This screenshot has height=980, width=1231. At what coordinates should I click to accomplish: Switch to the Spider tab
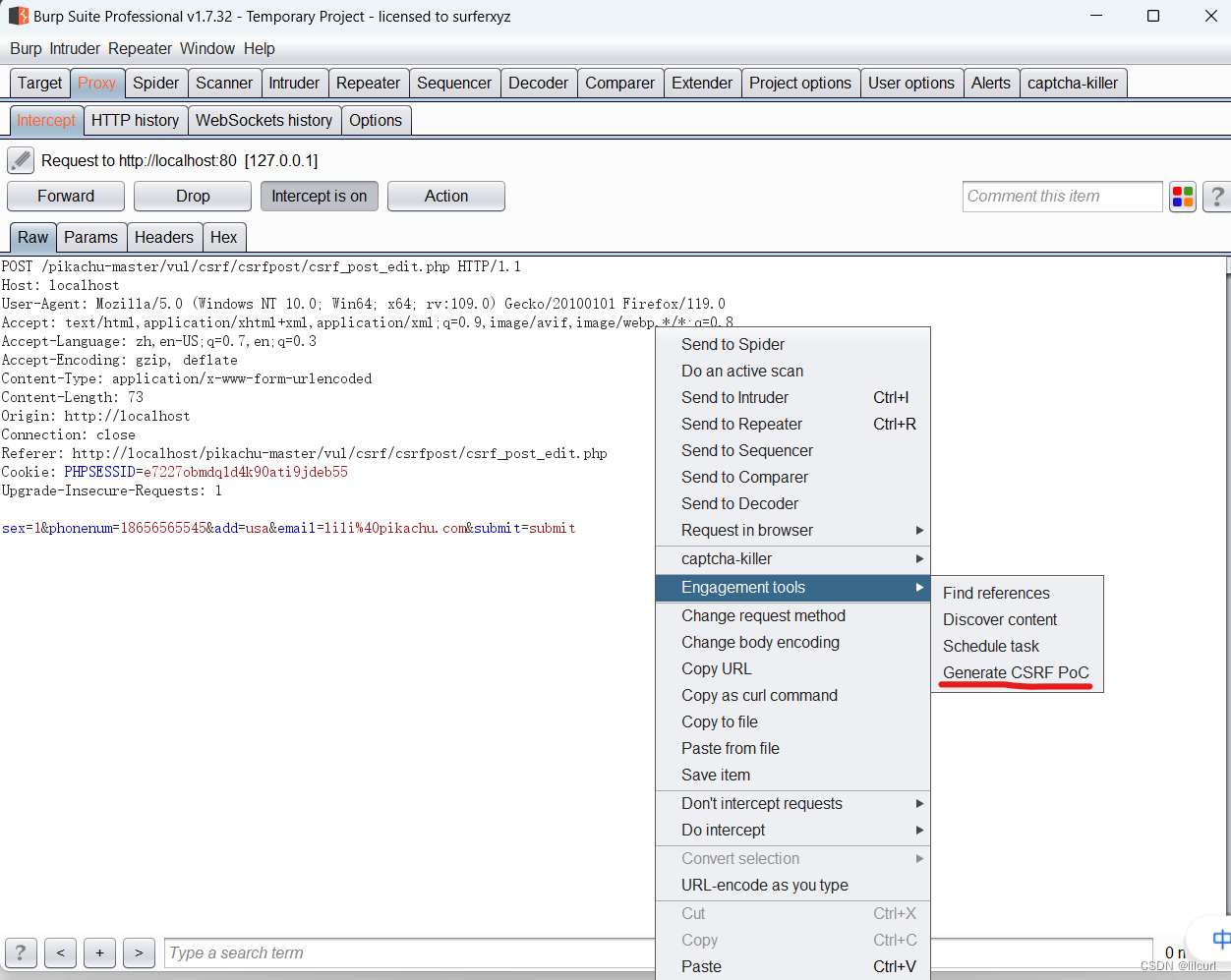pos(156,83)
